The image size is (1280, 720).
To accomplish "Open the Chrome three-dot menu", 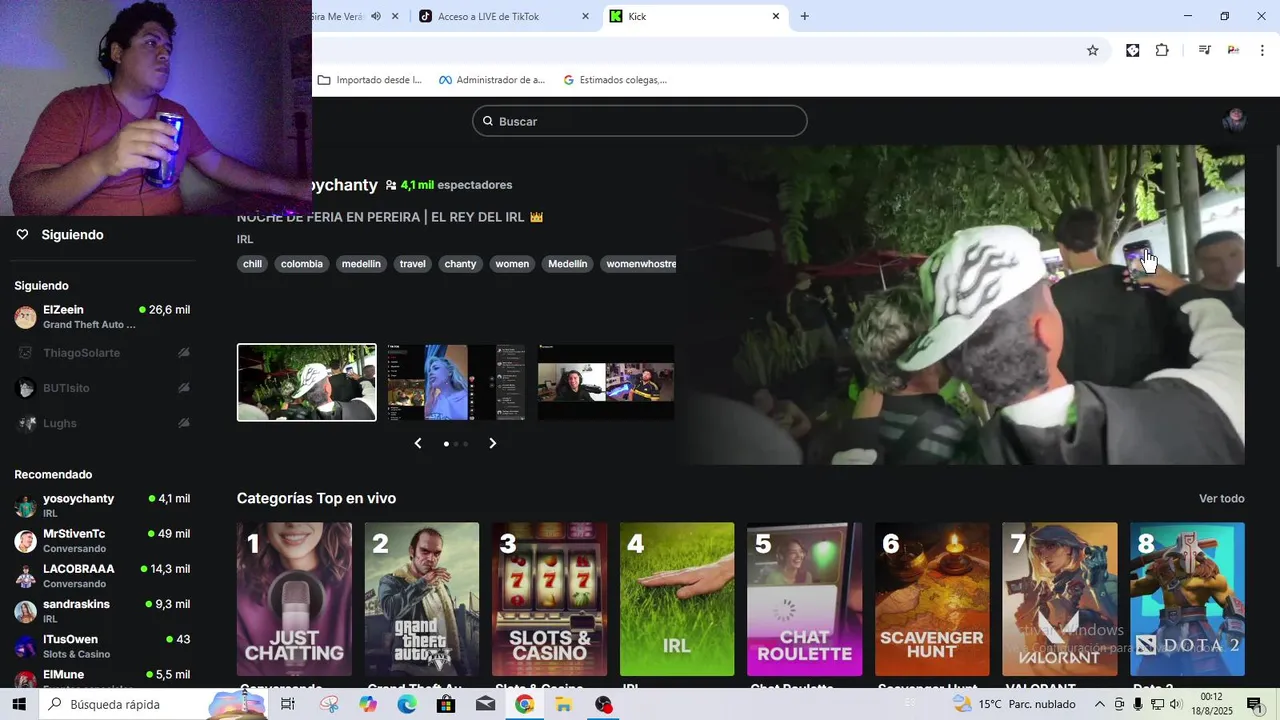I will (1263, 50).
